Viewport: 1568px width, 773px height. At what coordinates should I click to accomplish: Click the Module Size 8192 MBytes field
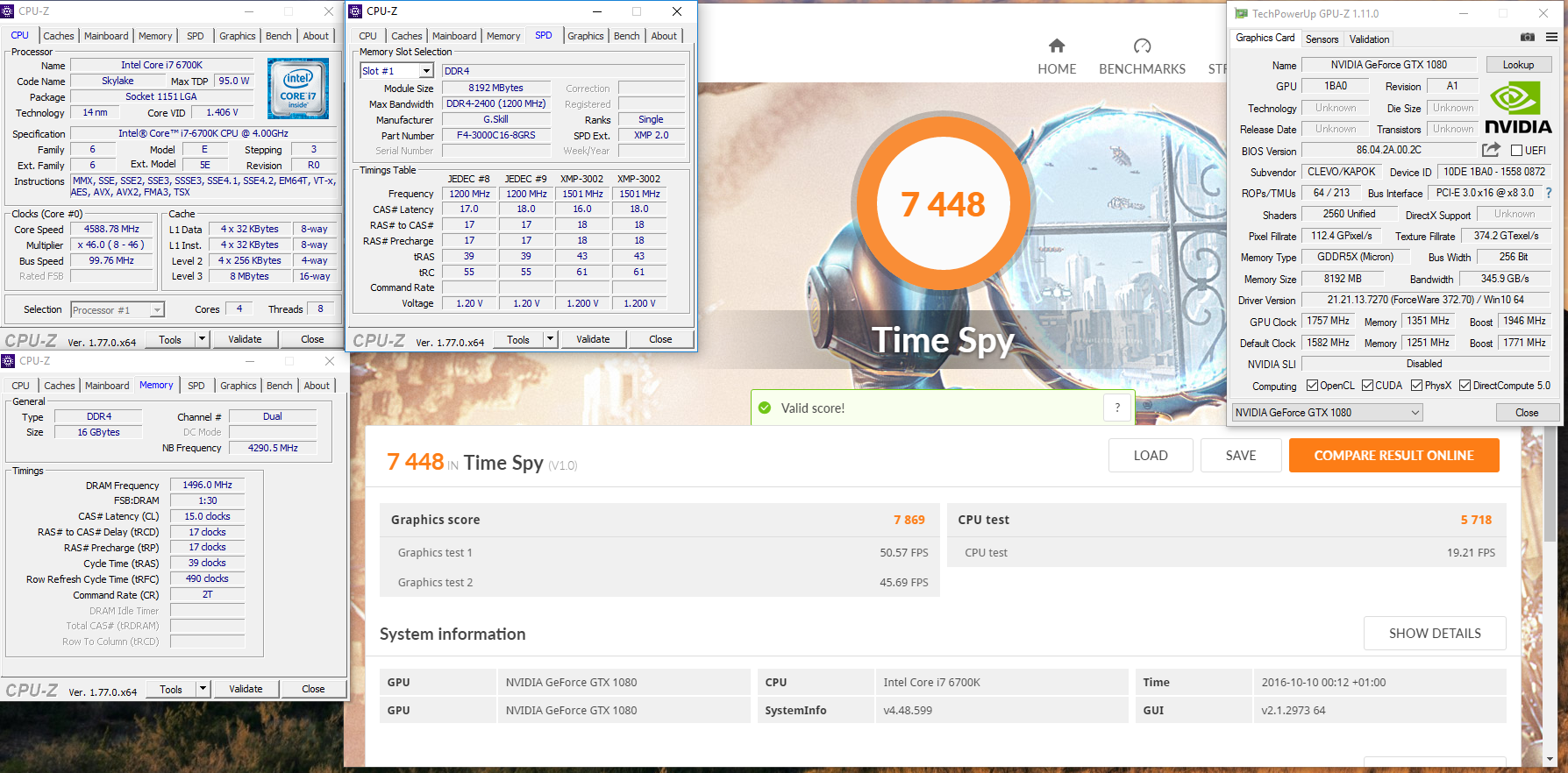496,88
